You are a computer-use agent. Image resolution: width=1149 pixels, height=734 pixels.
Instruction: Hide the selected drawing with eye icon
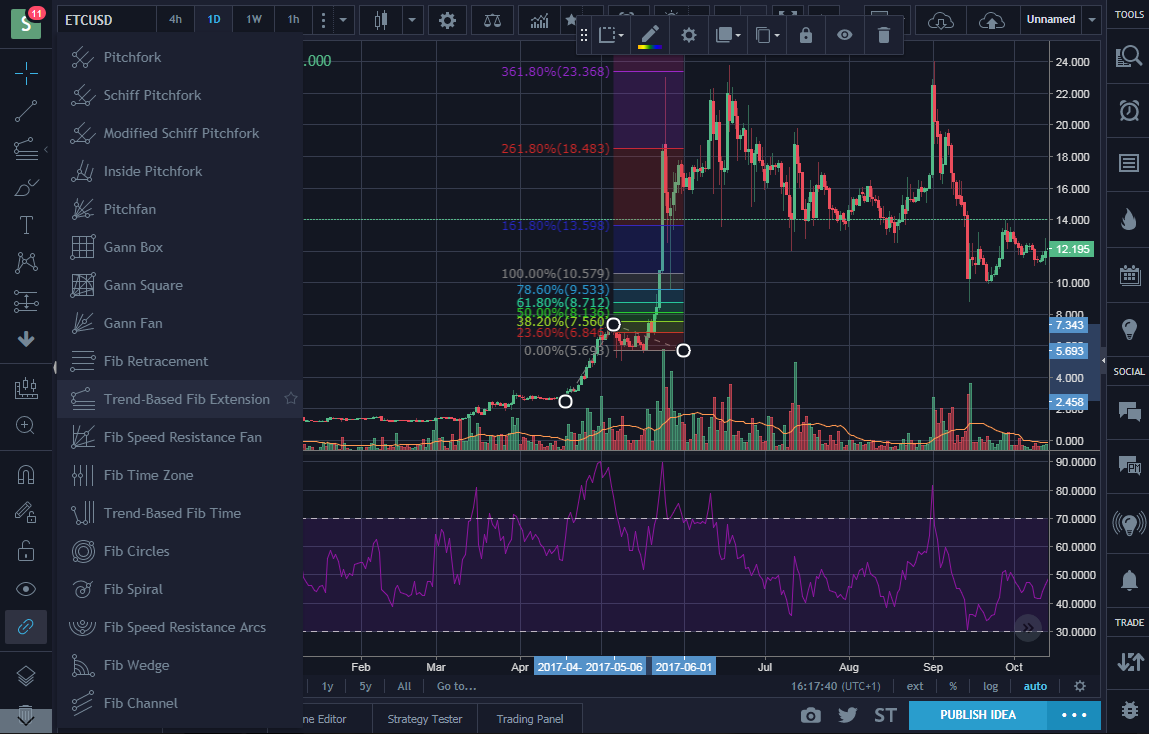(x=844, y=35)
